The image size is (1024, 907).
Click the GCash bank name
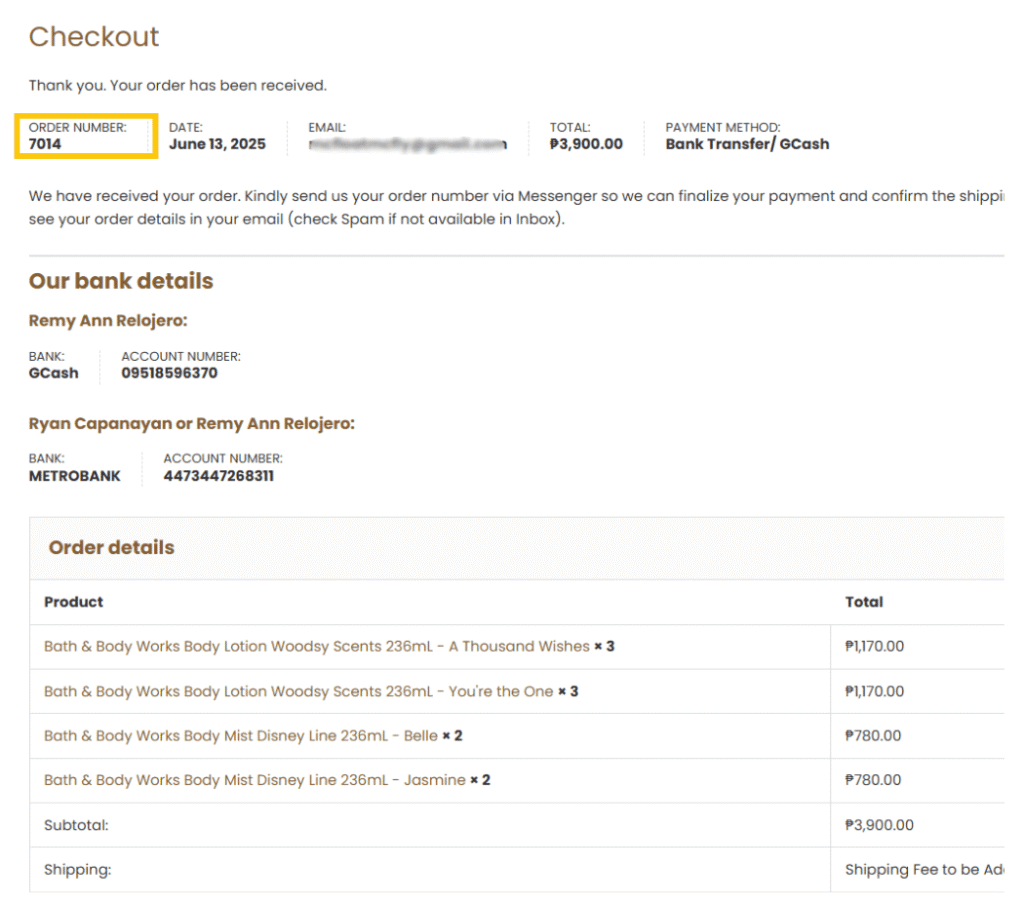54,374
